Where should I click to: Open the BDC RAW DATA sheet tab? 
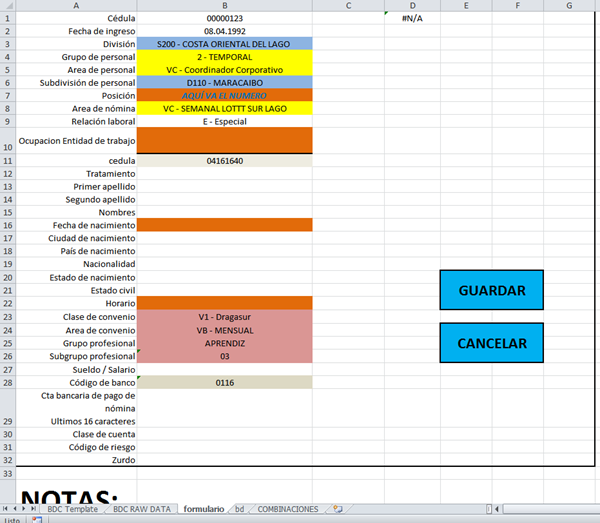coord(142,509)
